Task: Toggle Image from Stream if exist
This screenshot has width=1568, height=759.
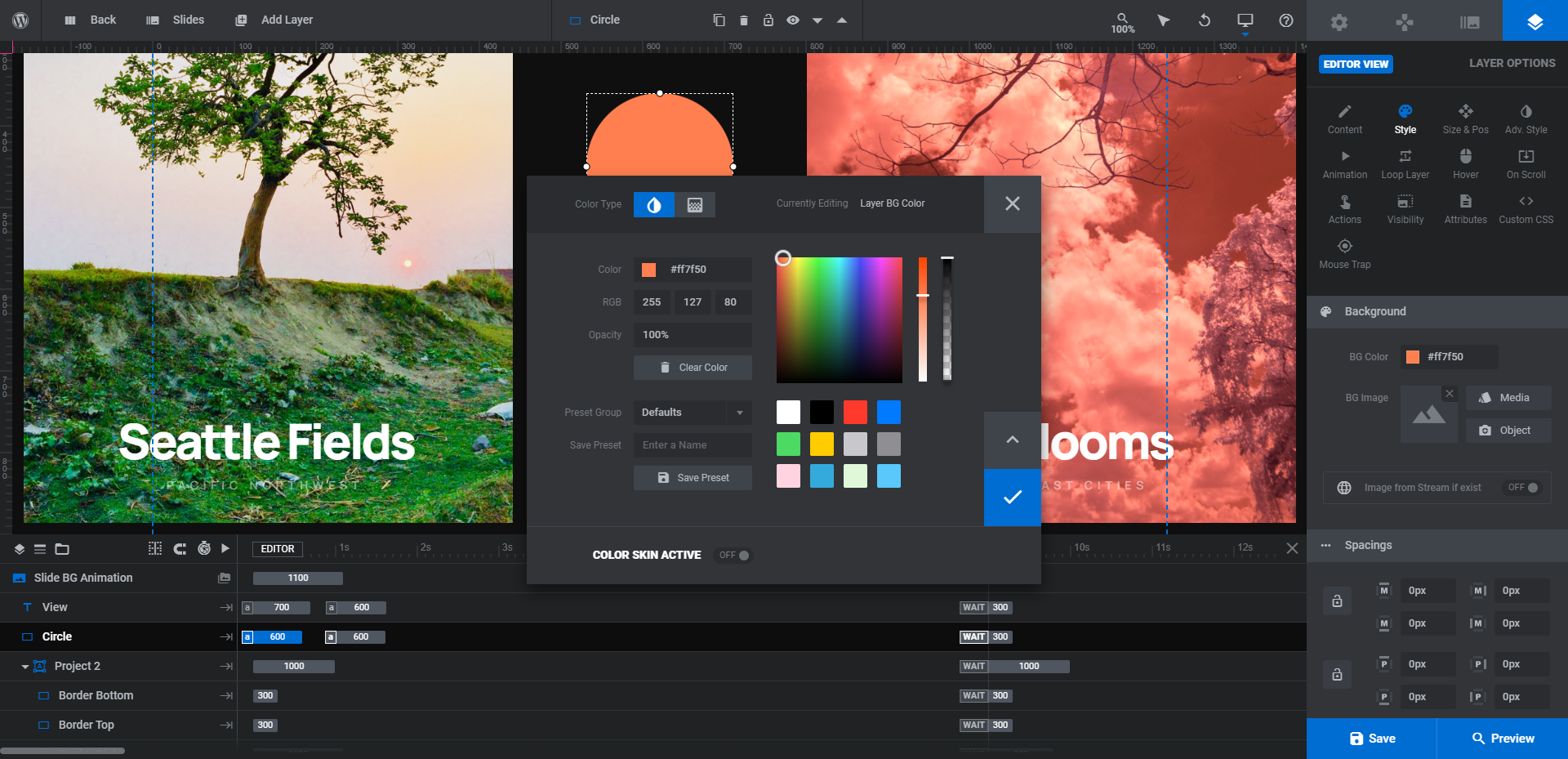Action: (1523, 488)
